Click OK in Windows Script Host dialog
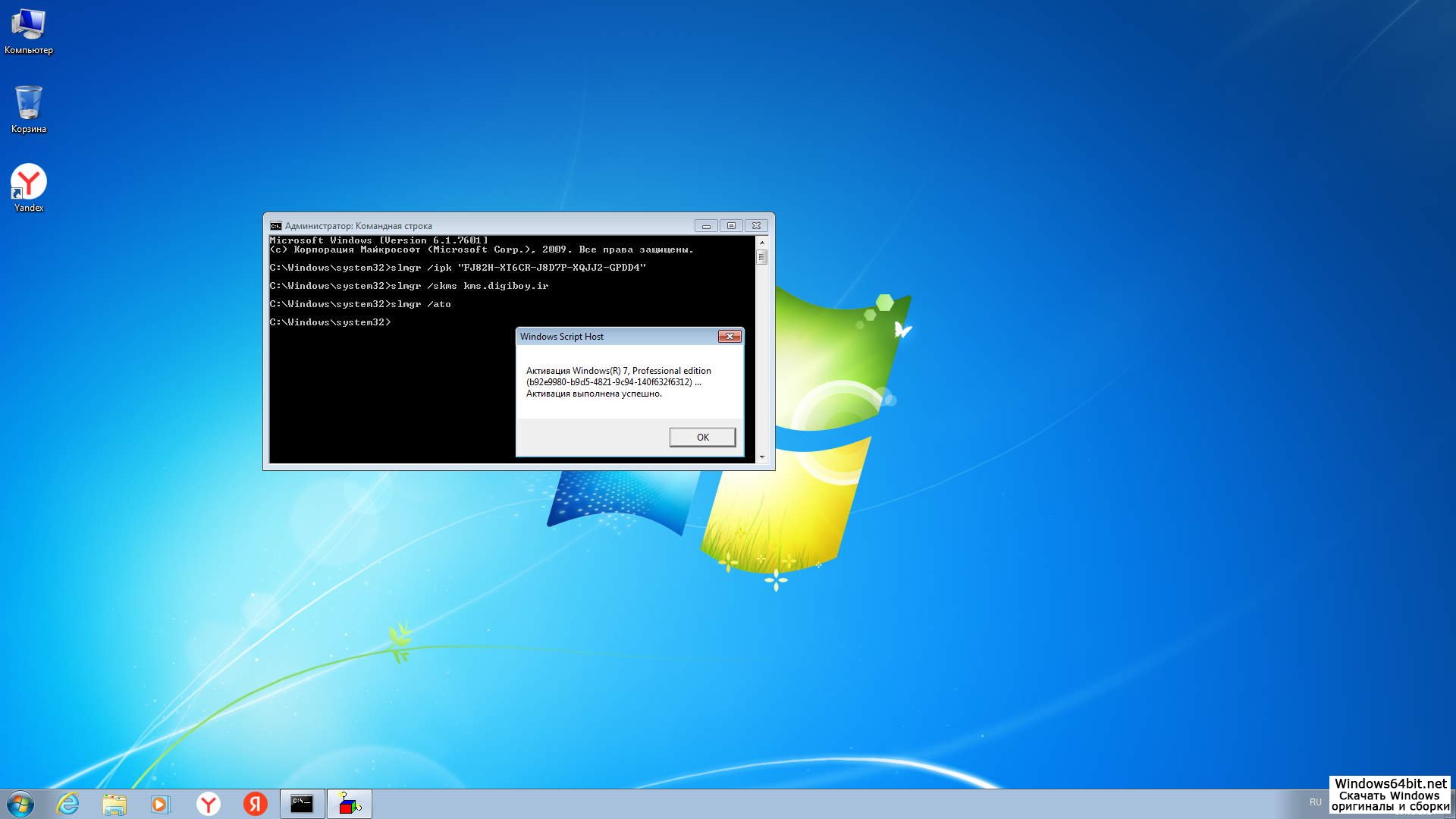 click(702, 437)
